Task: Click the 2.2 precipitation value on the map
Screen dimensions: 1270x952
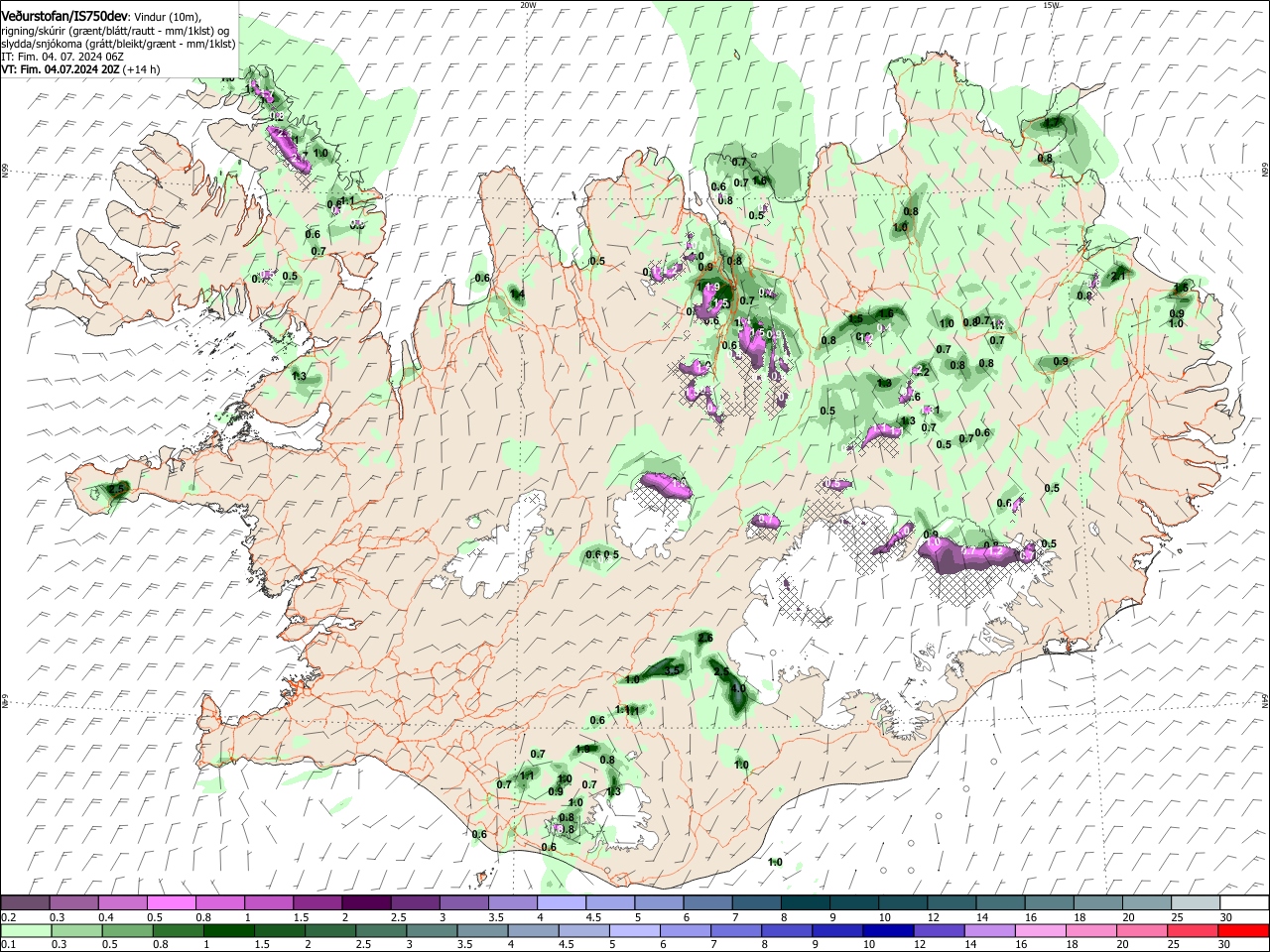Action: click(922, 371)
